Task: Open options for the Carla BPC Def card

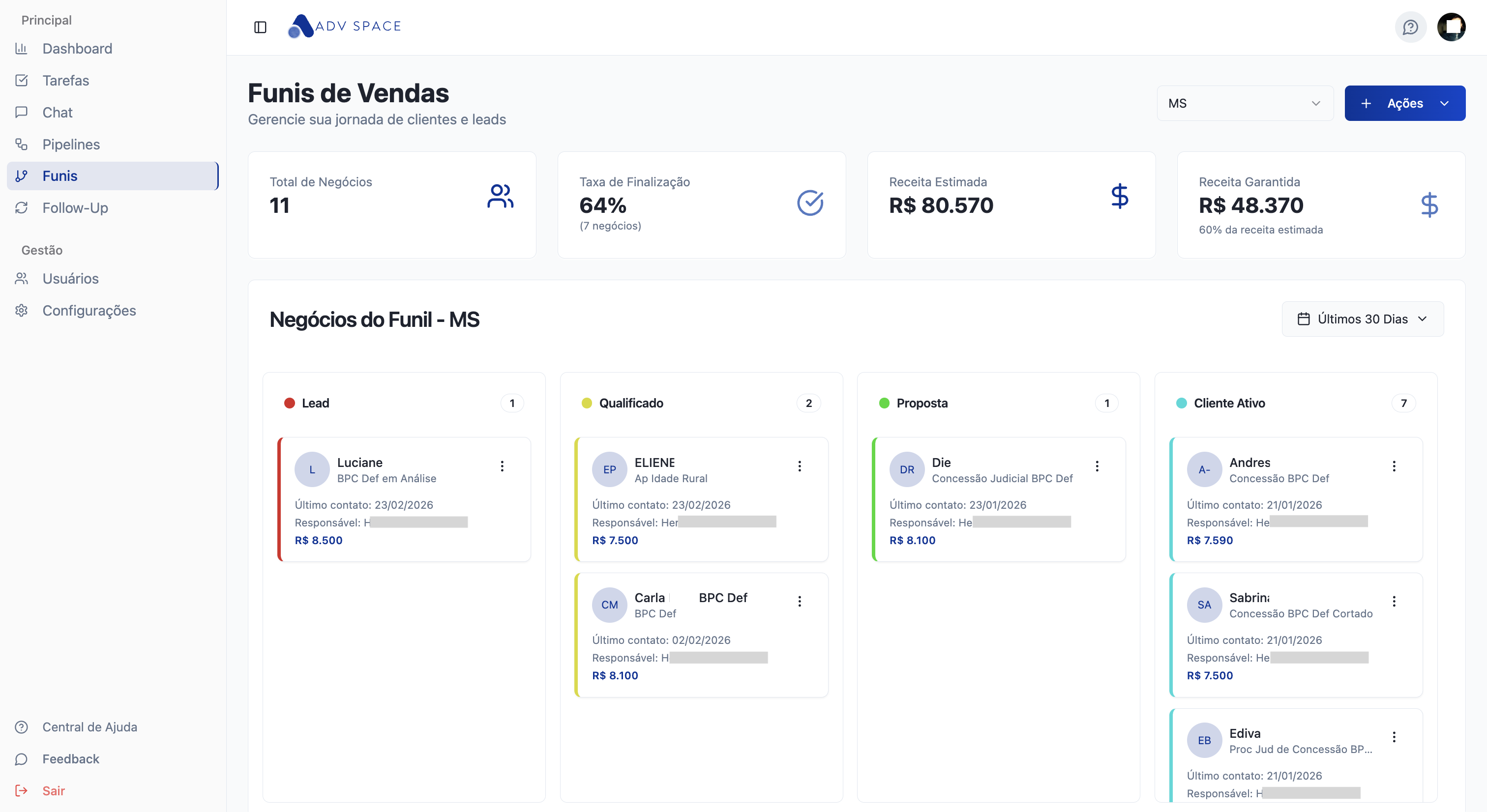Action: [x=800, y=601]
